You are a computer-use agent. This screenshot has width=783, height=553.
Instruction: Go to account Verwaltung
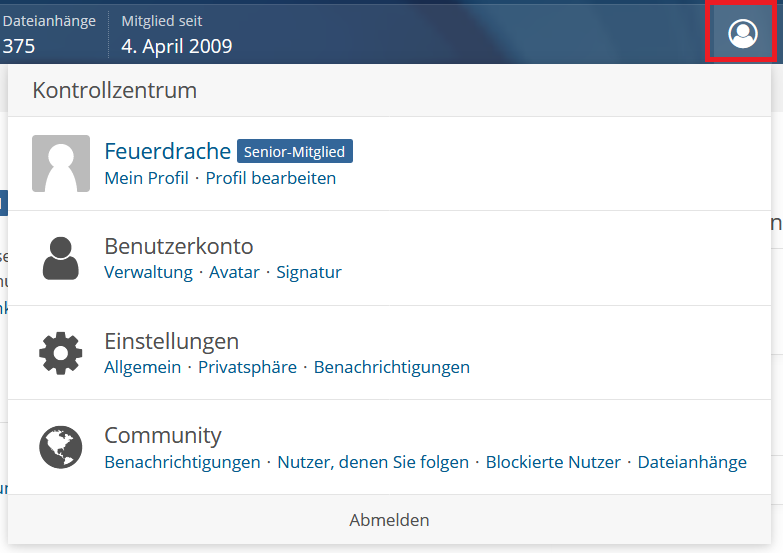tap(148, 272)
